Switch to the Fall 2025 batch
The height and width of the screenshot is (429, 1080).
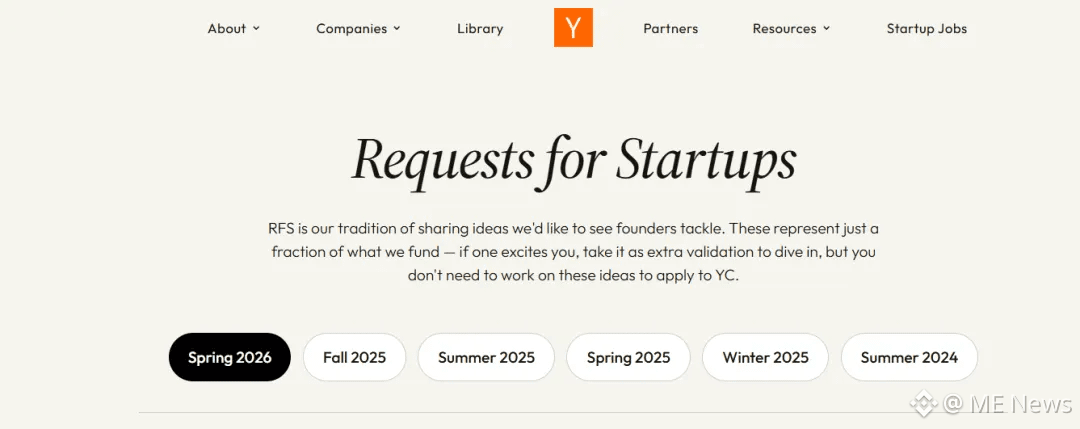[354, 357]
